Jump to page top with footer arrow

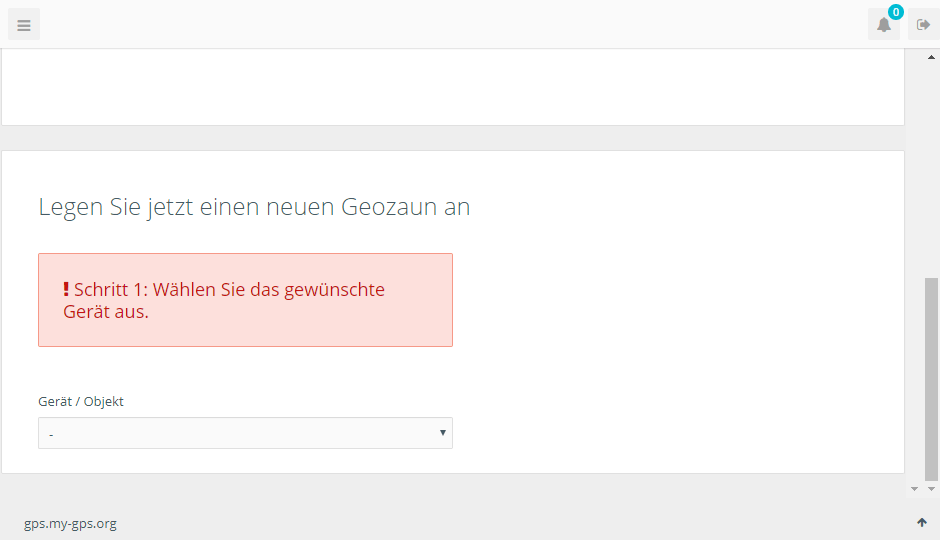coord(922,523)
